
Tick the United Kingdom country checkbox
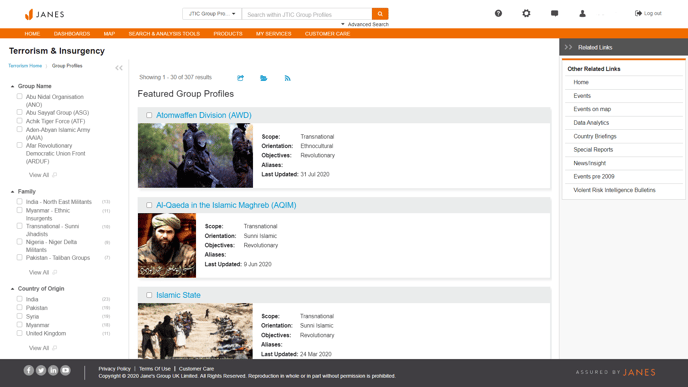19,333
